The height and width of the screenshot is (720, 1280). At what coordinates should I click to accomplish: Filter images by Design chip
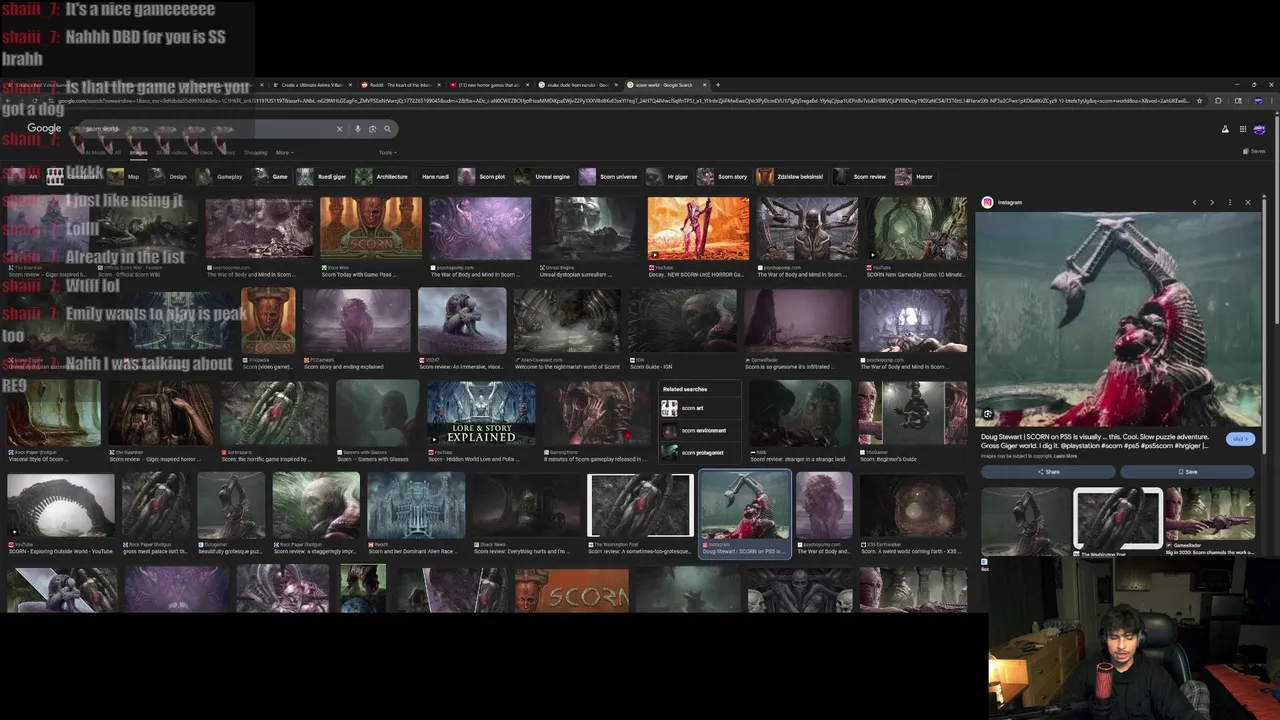click(x=169, y=177)
